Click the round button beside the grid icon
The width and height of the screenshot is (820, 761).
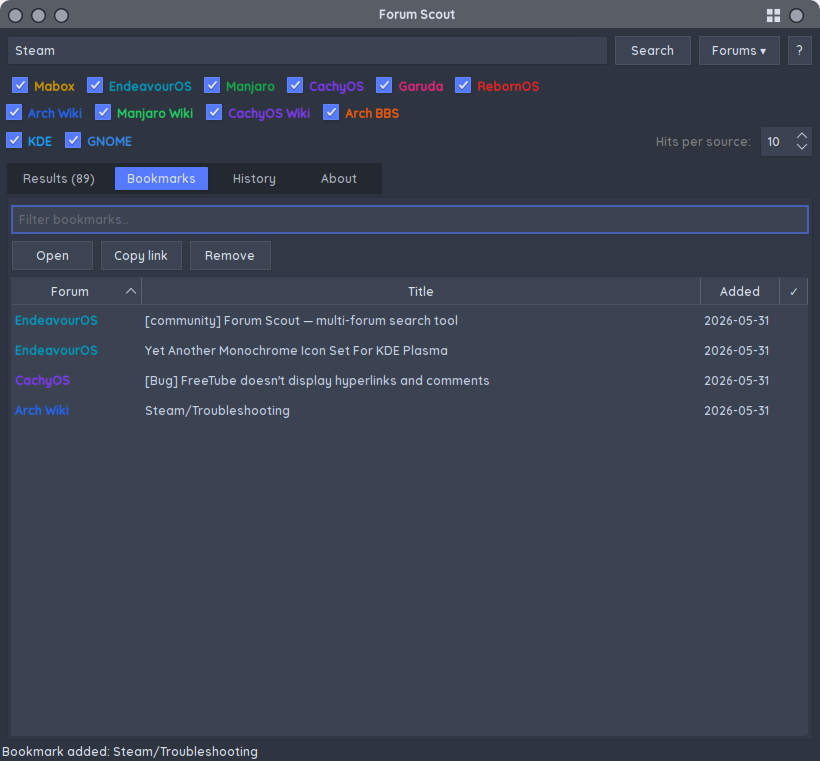pyautogui.click(x=796, y=15)
